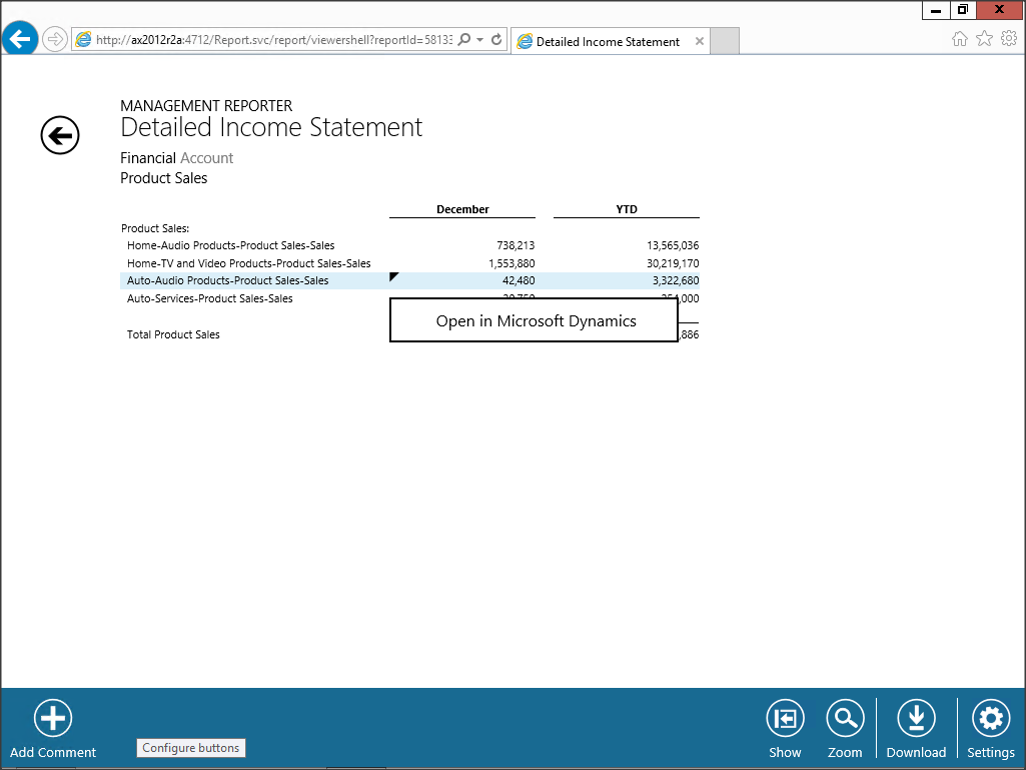
Task: Click the Account dimension link
Action: [206, 158]
